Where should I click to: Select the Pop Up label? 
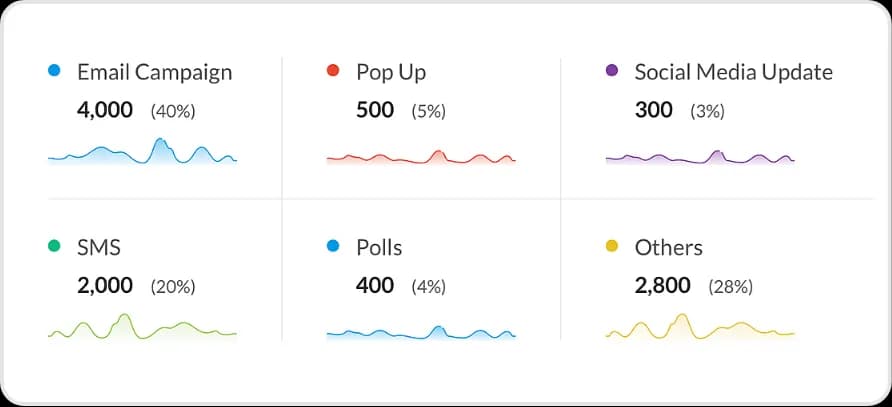pos(391,73)
